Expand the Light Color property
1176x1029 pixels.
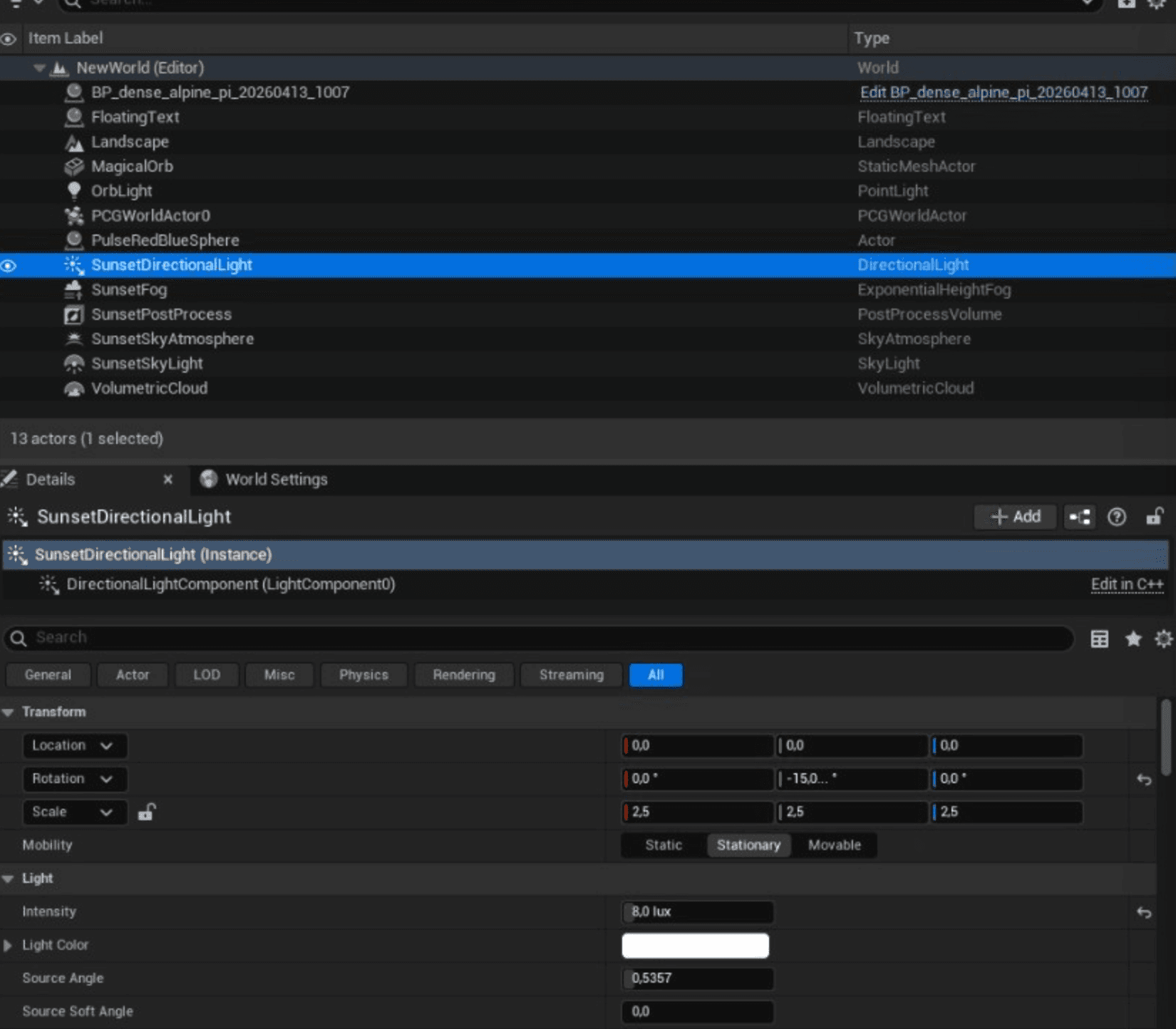click(8, 946)
